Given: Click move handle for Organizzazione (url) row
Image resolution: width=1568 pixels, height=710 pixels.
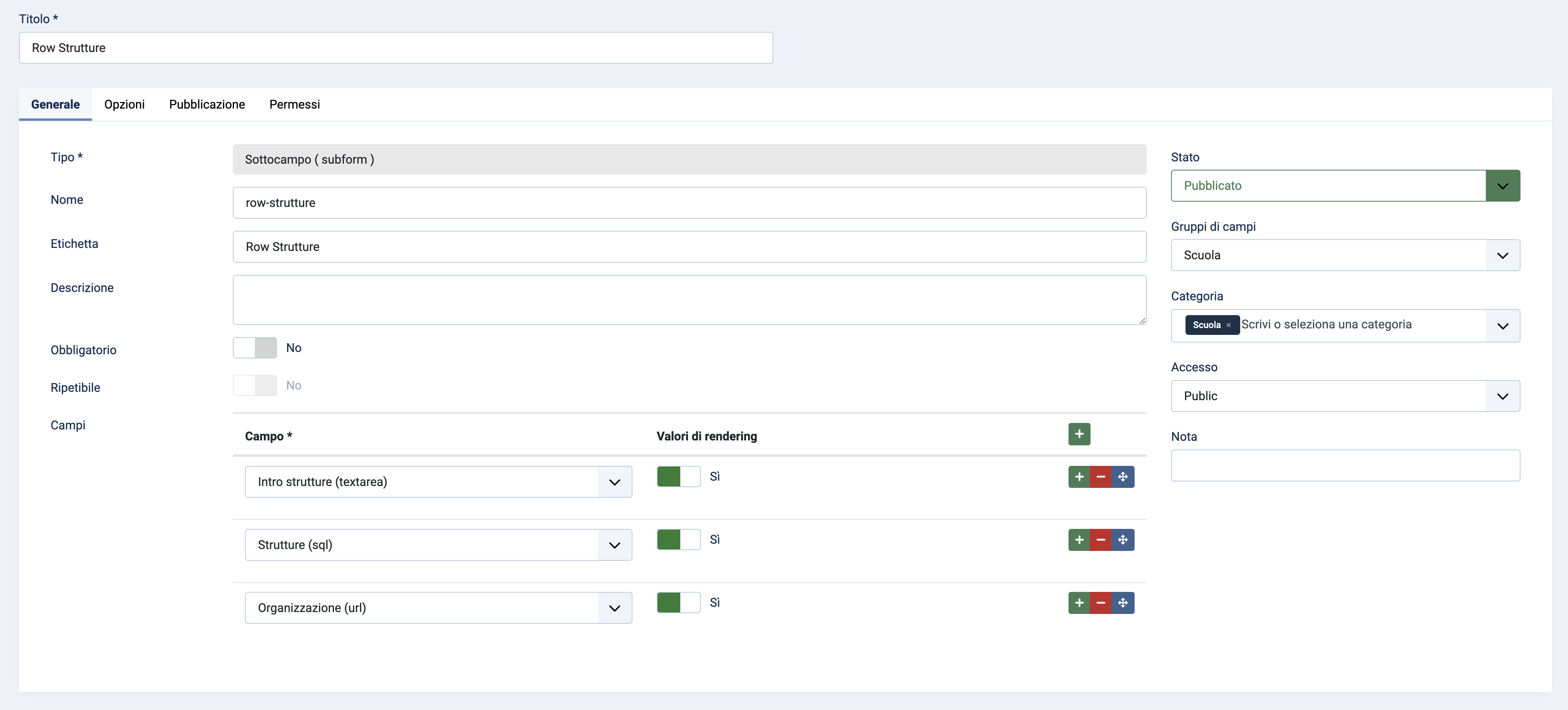Looking at the screenshot, I should click(1123, 603).
